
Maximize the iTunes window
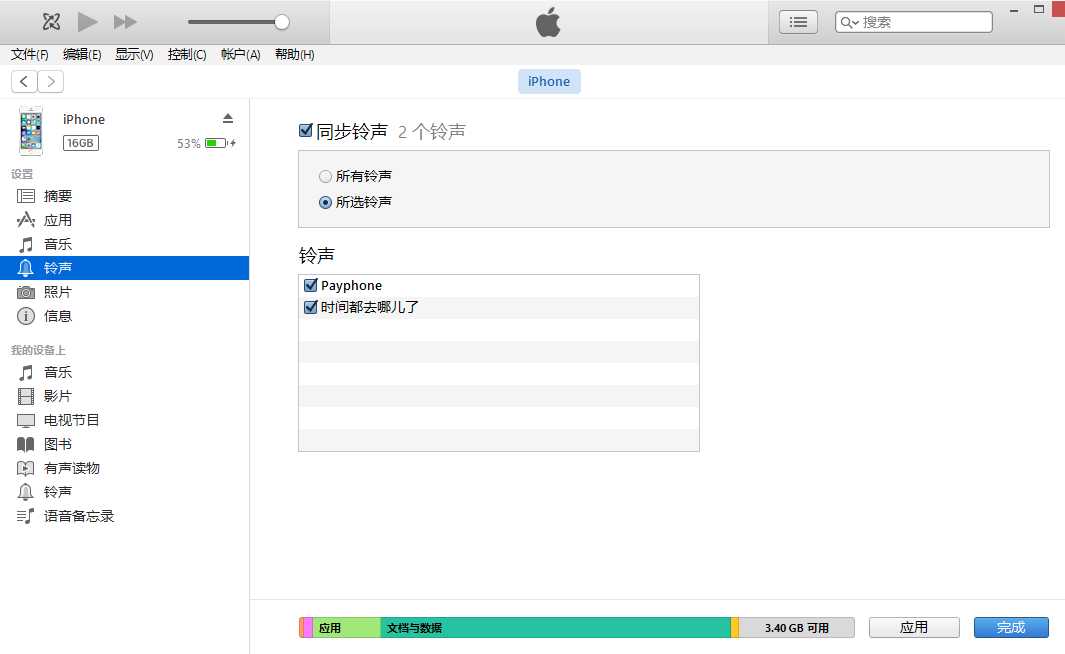1039,10
